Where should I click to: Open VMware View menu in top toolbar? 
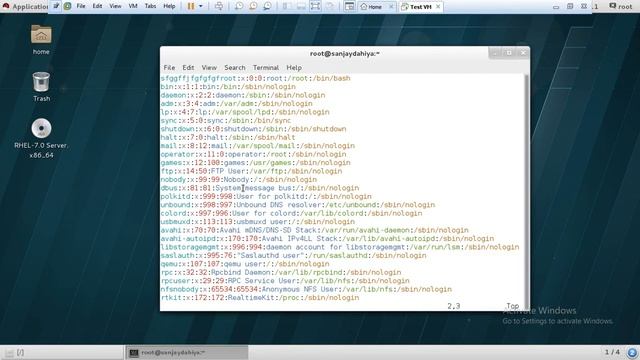tap(115, 6)
